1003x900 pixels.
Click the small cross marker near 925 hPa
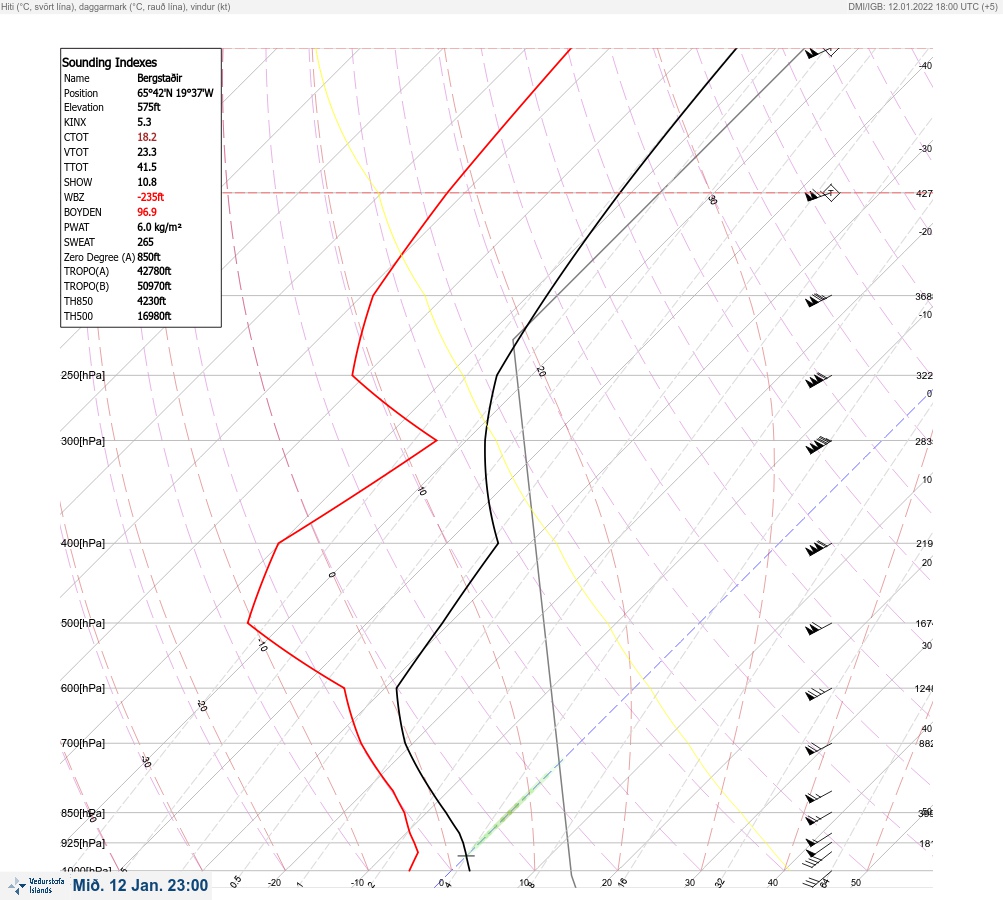pos(466,855)
